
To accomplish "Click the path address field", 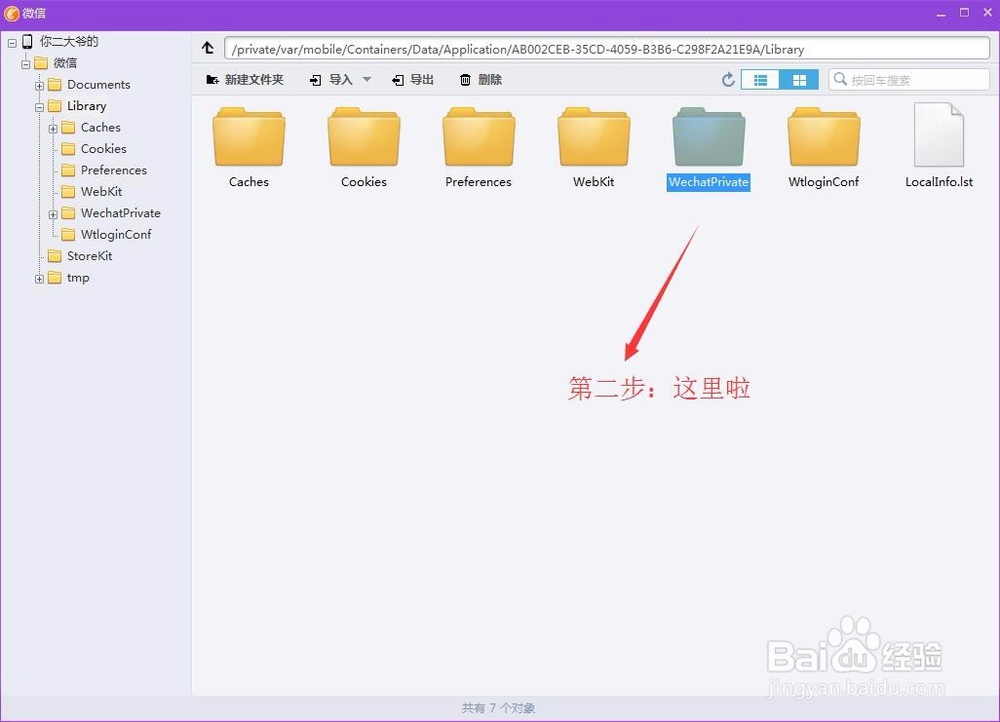I will click(607, 49).
